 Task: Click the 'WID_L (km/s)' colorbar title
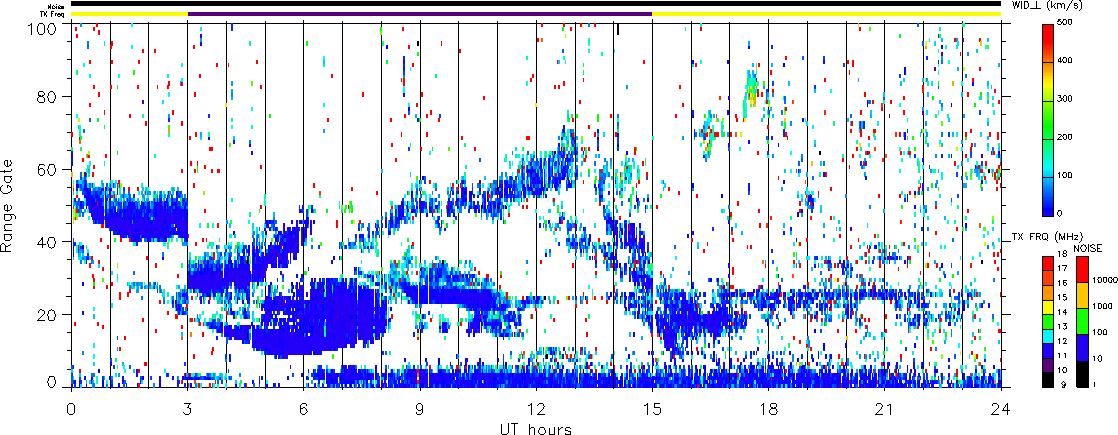click(x=1061, y=6)
